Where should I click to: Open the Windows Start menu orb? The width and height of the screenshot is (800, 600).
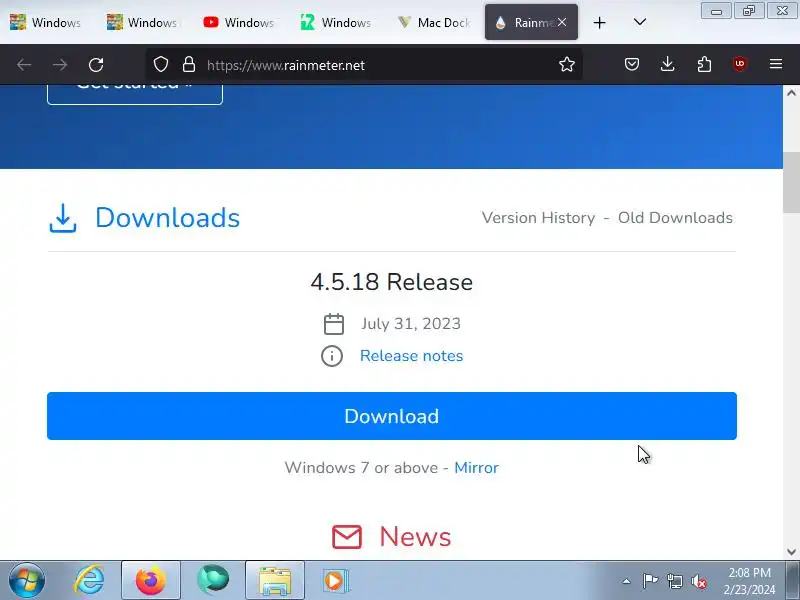(x=27, y=581)
